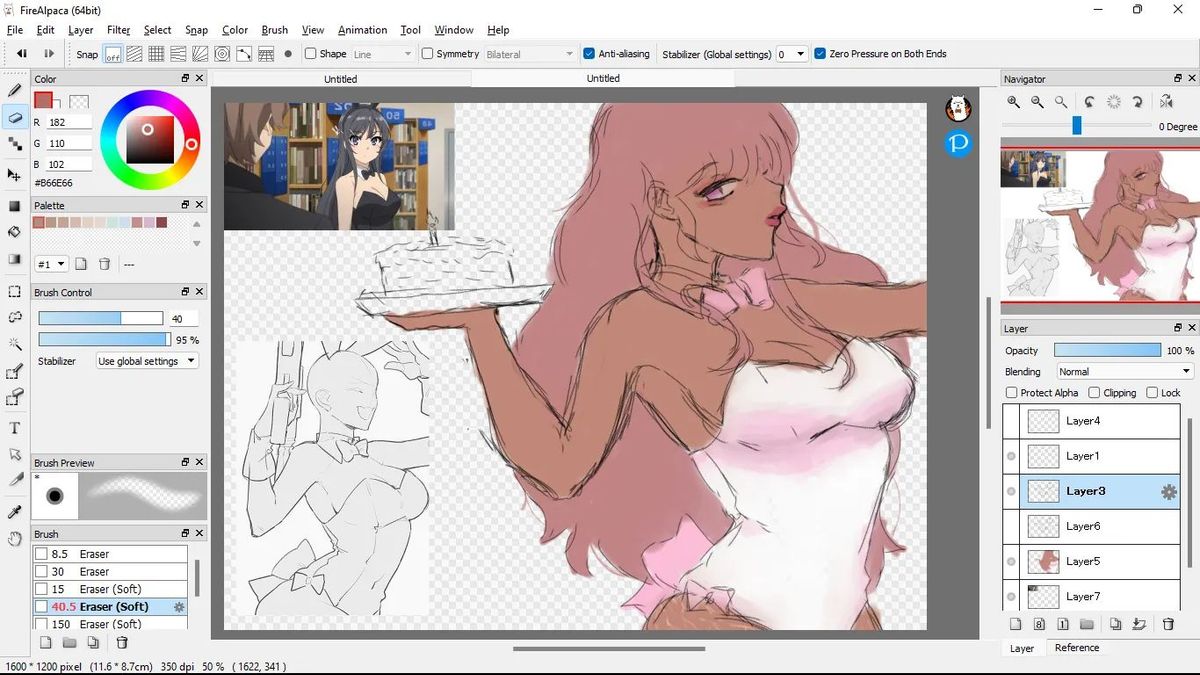
Task: Open the Shape type Line dropdown
Action: pyautogui.click(x=382, y=54)
